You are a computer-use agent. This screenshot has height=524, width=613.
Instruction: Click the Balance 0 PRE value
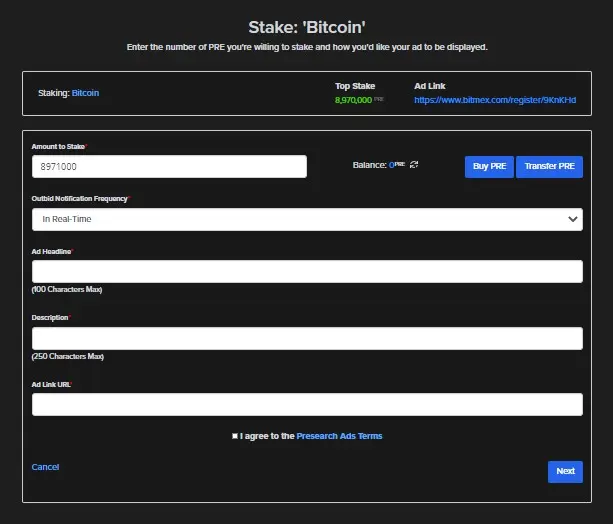pos(396,165)
